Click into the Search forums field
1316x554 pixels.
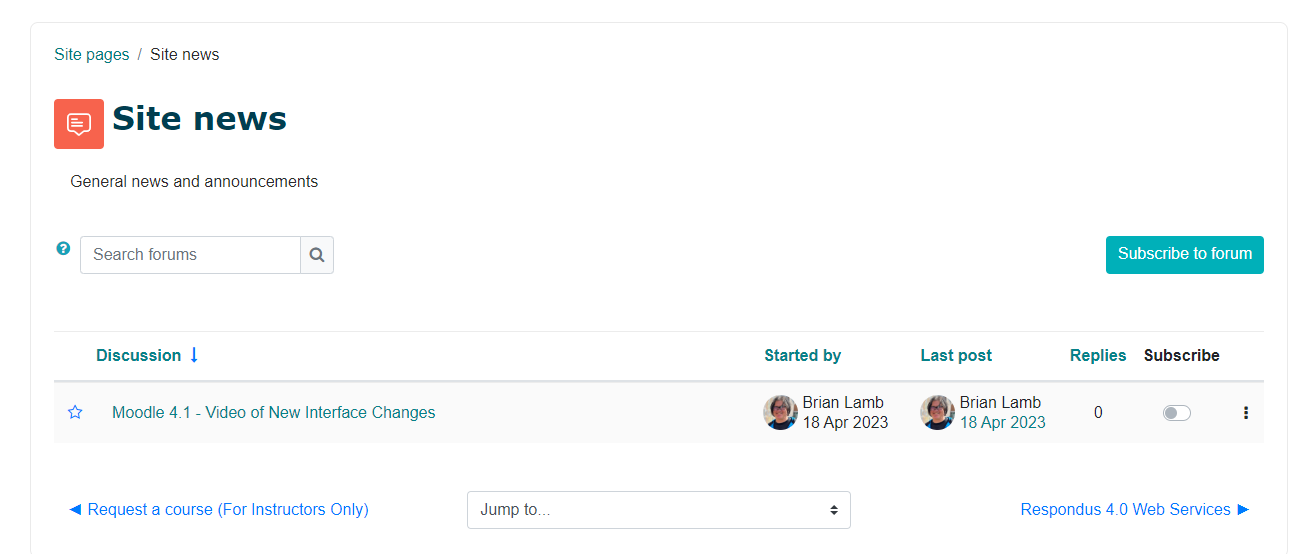coord(190,255)
